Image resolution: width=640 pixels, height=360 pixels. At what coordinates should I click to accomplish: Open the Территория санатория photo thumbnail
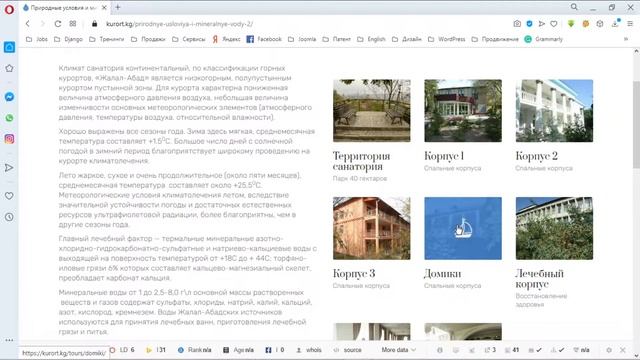(371, 111)
